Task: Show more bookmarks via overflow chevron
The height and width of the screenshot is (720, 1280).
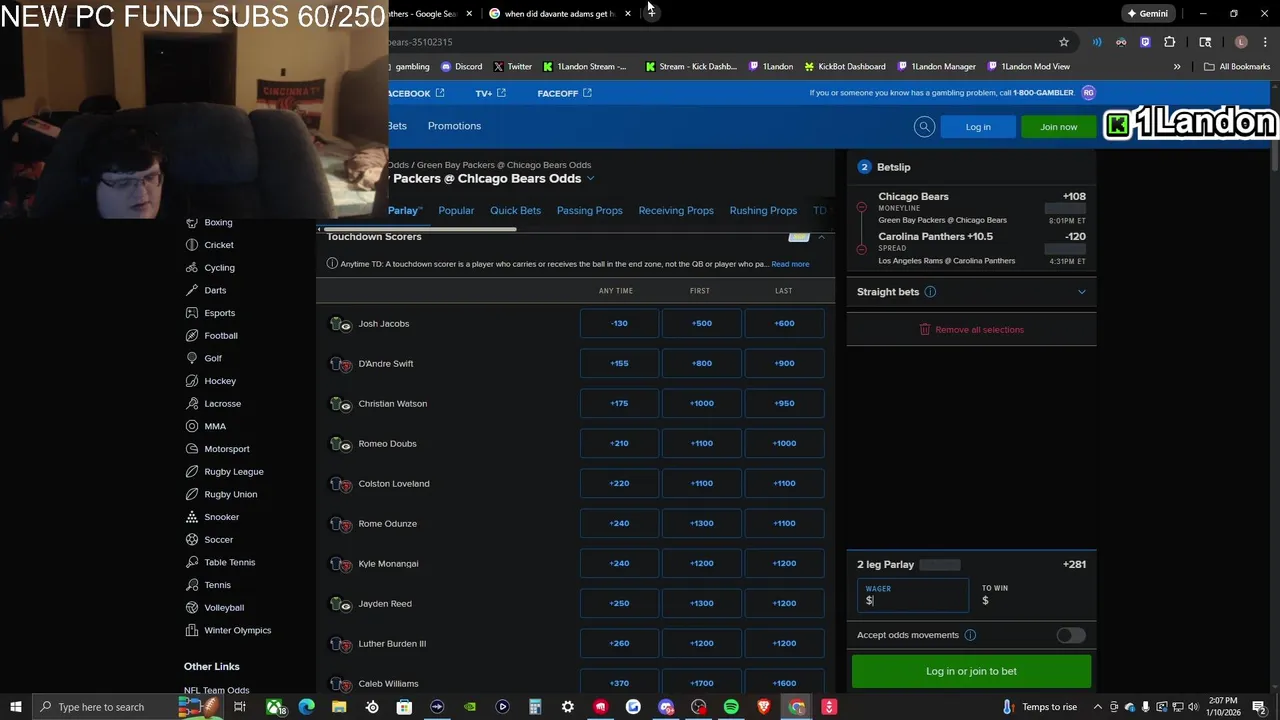Action: pos(1177,67)
